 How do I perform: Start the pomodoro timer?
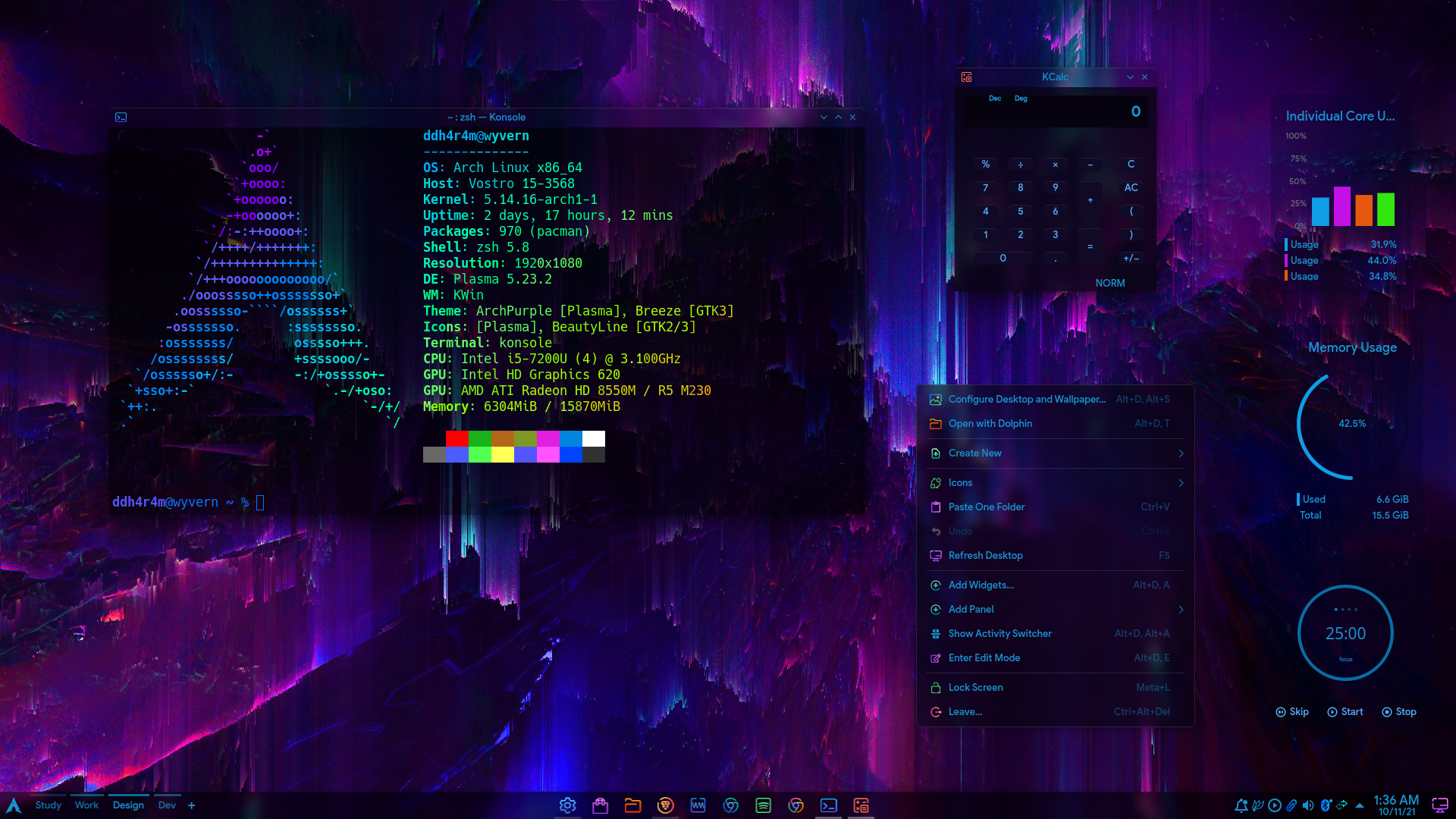tap(1345, 711)
